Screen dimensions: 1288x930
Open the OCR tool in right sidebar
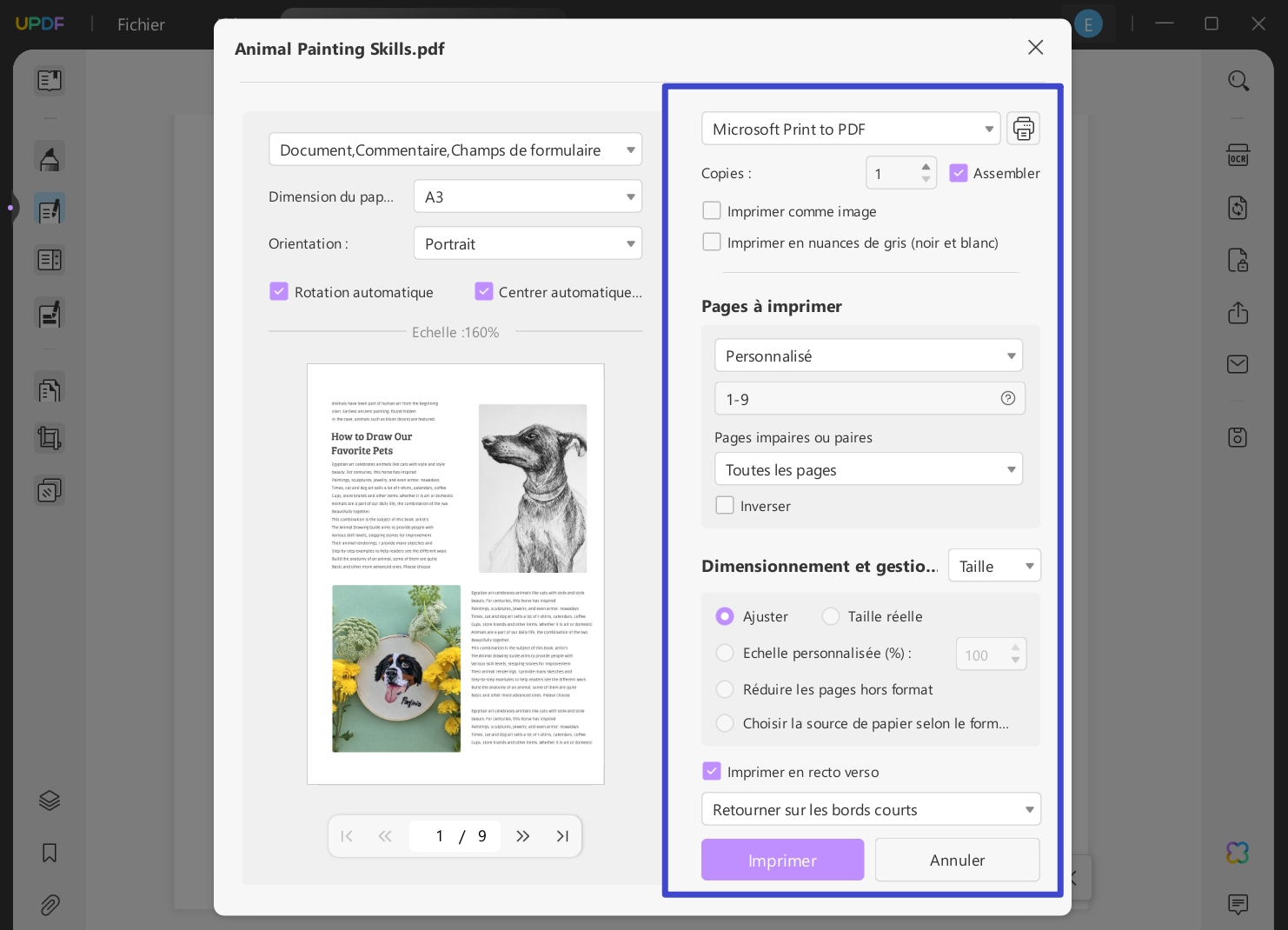coord(1238,155)
